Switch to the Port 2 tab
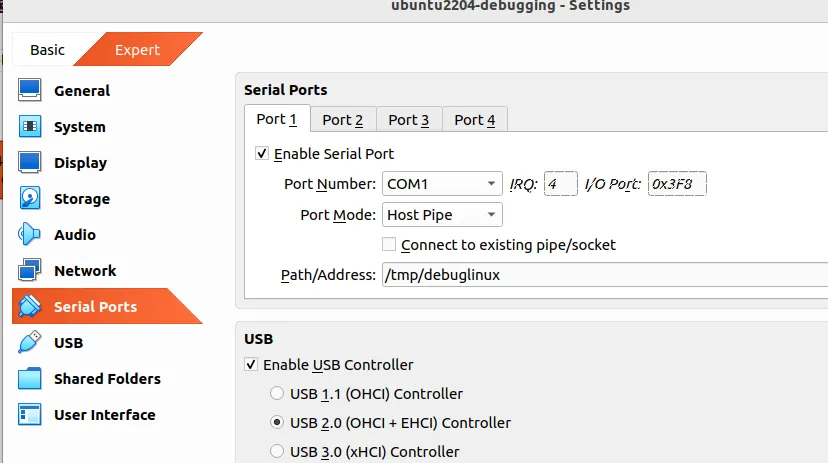 [x=342, y=120]
